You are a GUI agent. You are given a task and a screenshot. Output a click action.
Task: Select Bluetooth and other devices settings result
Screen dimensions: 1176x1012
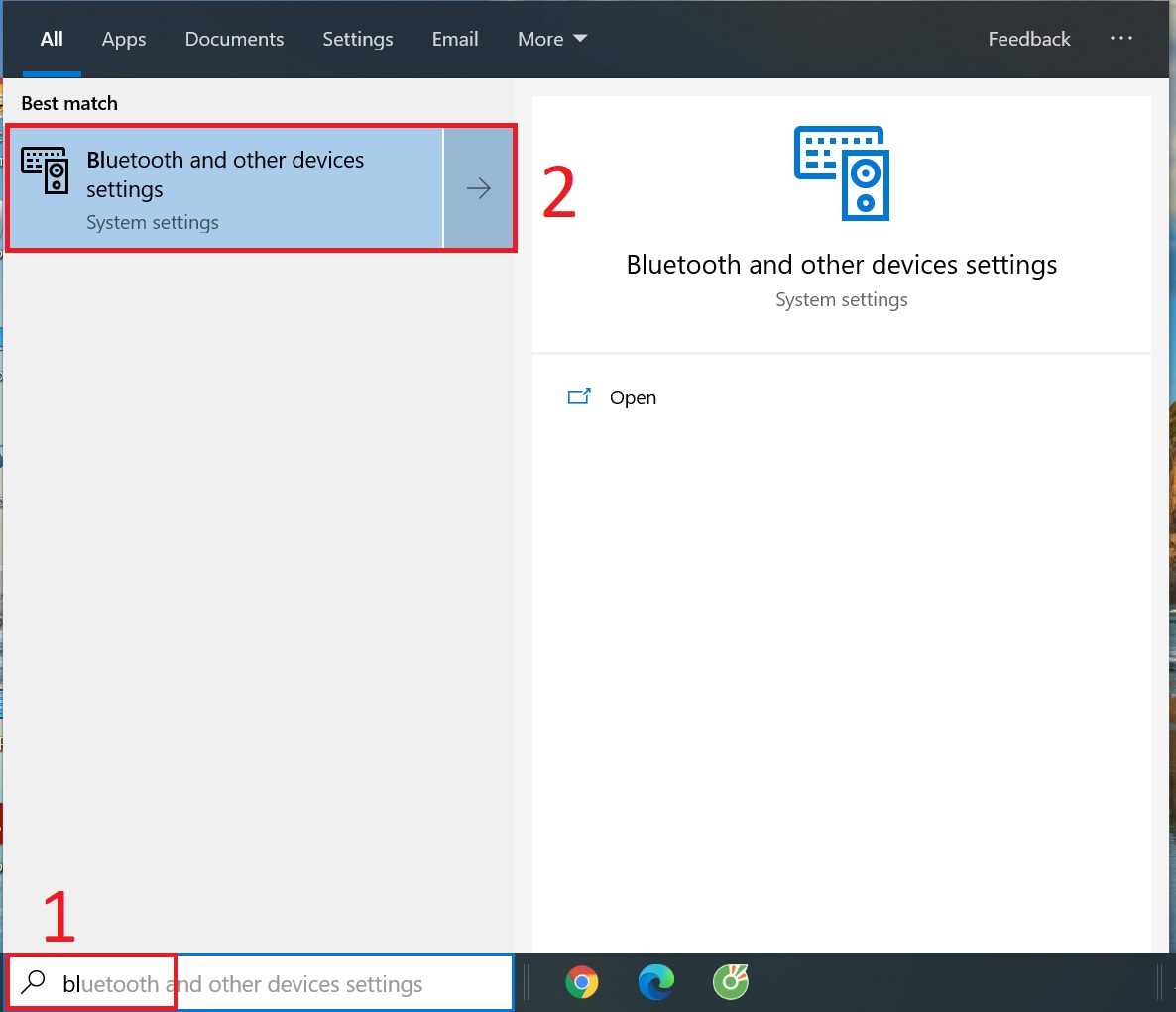pos(226,188)
